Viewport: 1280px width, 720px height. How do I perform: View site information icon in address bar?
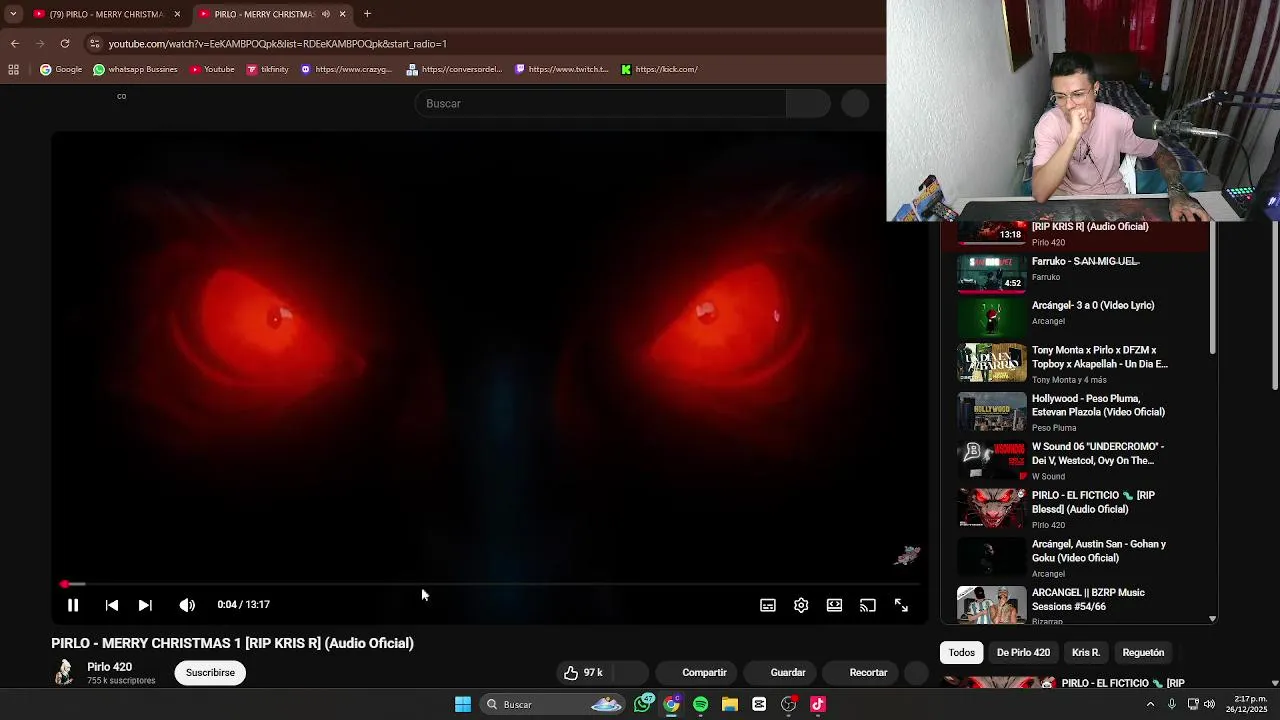95,44
